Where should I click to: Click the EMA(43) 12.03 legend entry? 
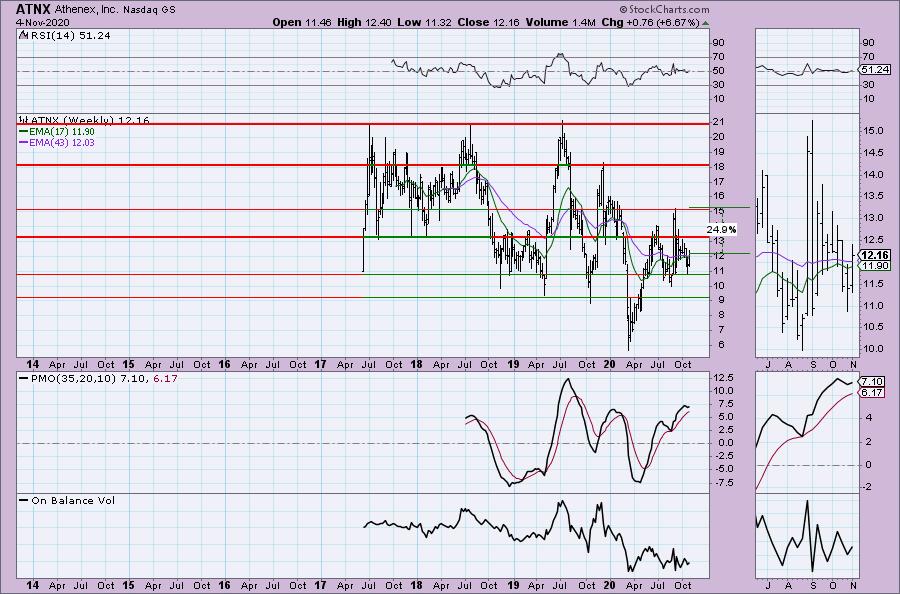pos(62,142)
